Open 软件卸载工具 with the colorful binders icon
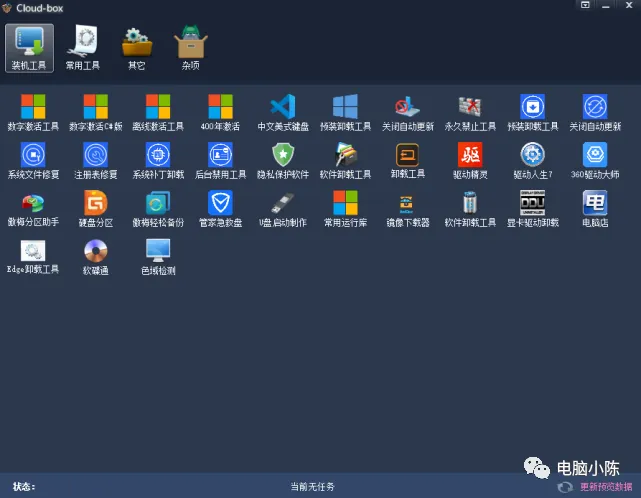 [x=345, y=161]
